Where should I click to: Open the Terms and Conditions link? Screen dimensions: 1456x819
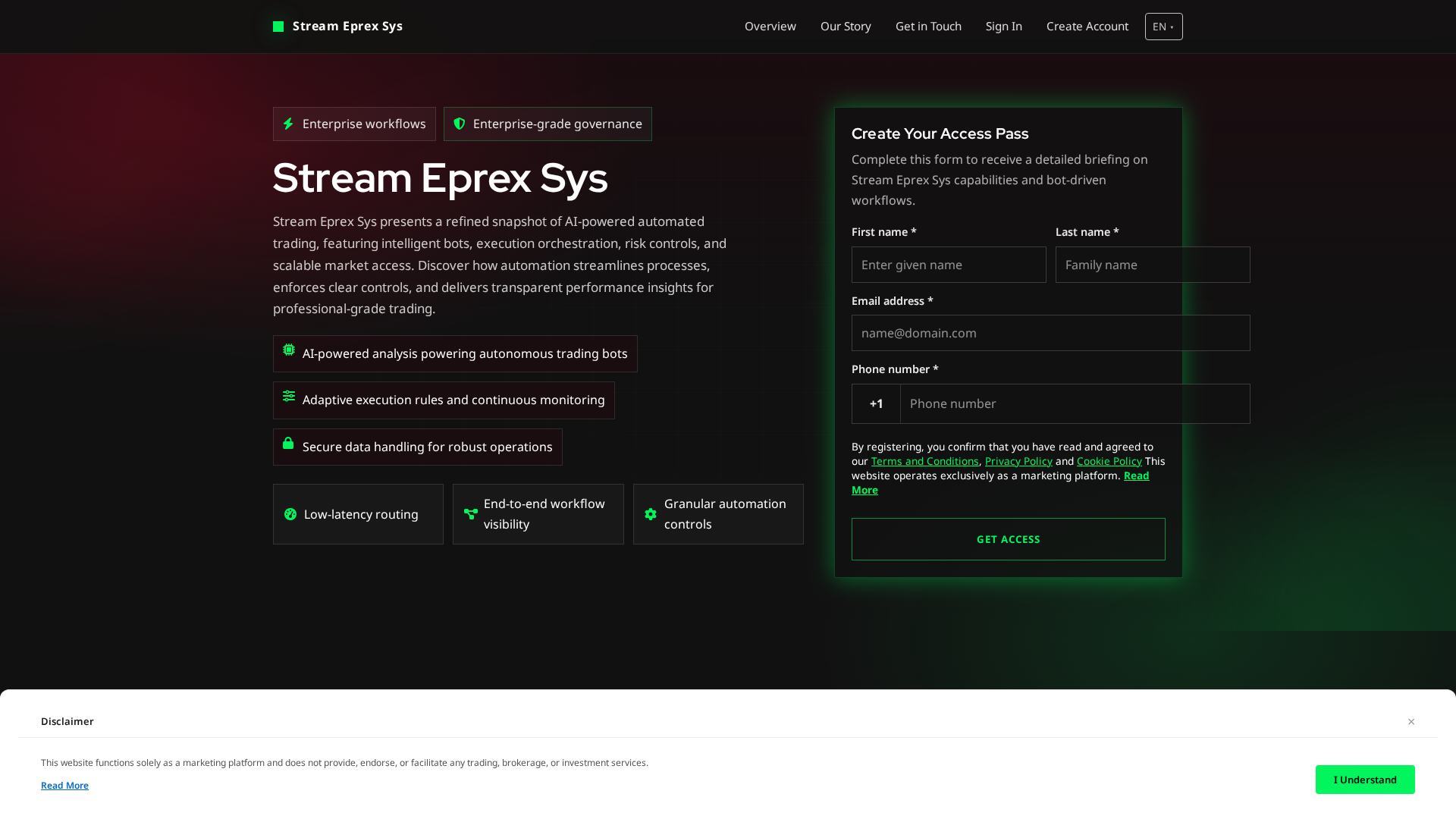click(x=924, y=460)
